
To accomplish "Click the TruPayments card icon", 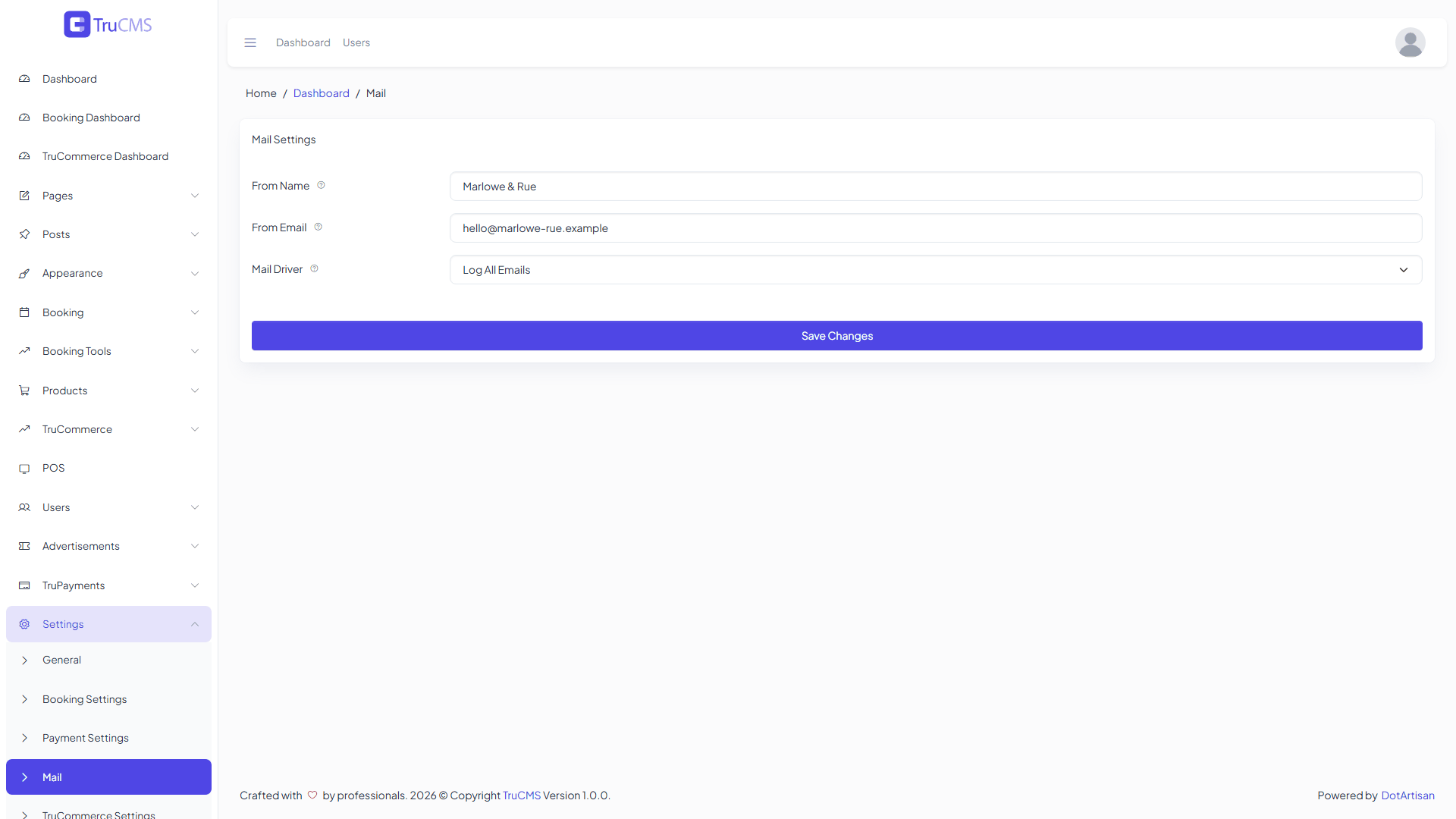I will [x=24, y=585].
